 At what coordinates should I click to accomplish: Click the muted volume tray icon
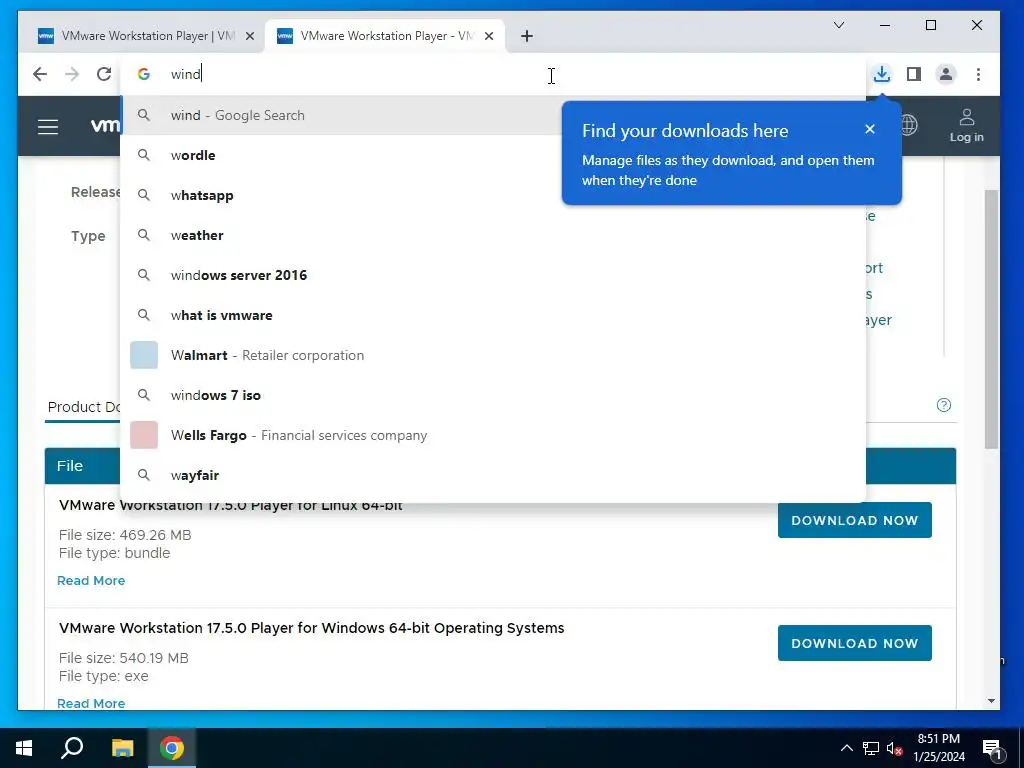(x=894, y=748)
